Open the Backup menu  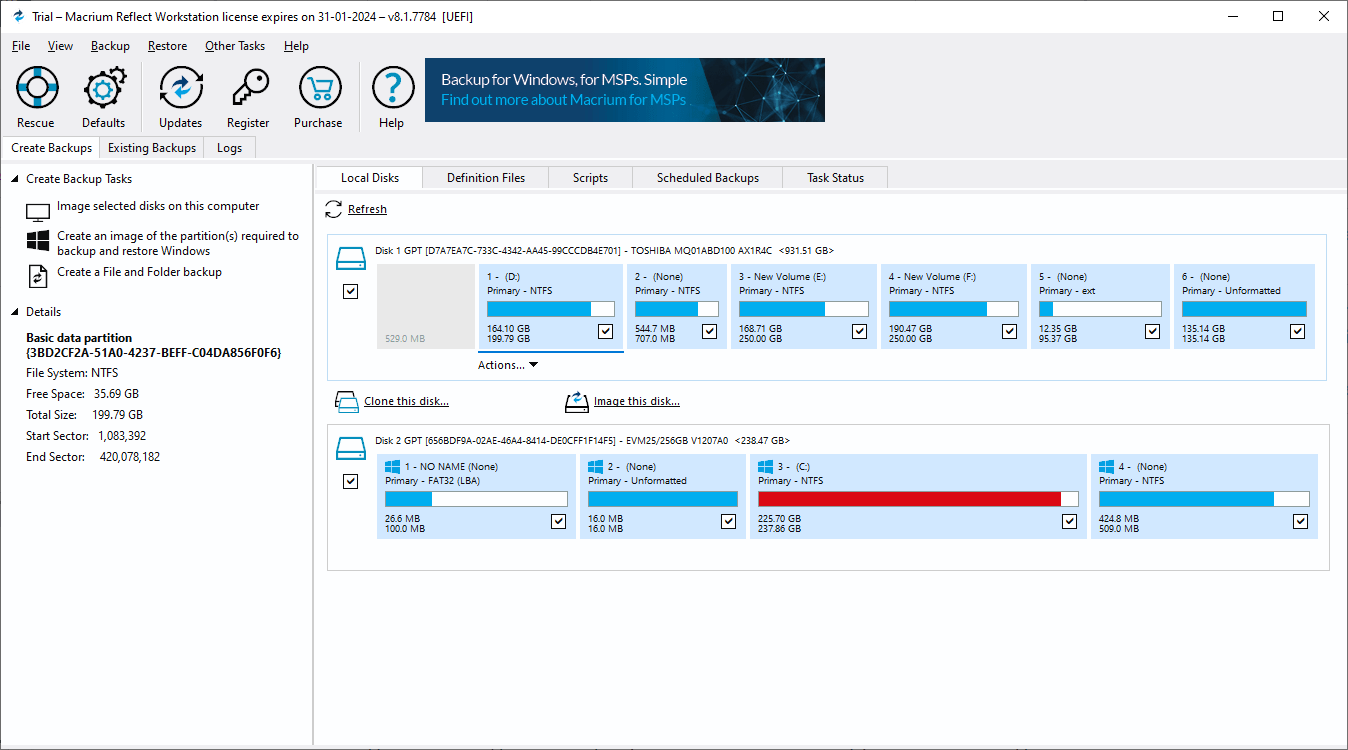(x=110, y=46)
